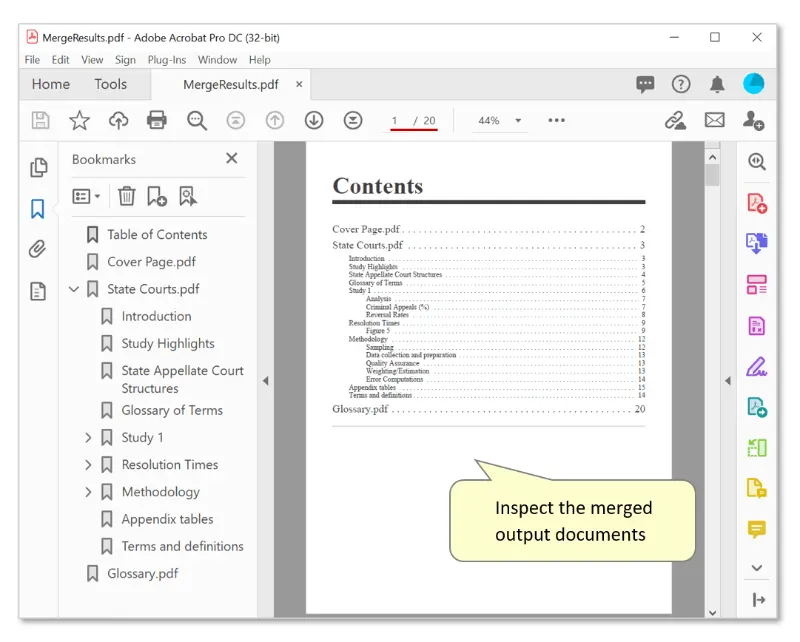The image size is (800, 642).
Task: Switch to the Tools tab
Action: point(111,85)
